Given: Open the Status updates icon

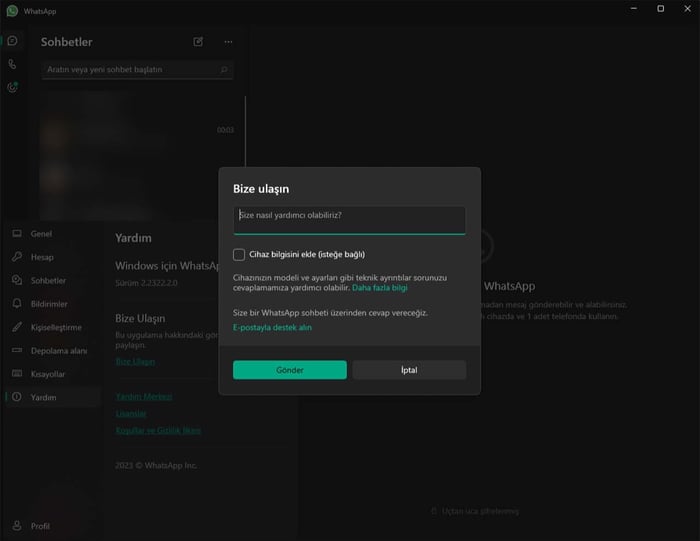Looking at the screenshot, I should 12,87.
